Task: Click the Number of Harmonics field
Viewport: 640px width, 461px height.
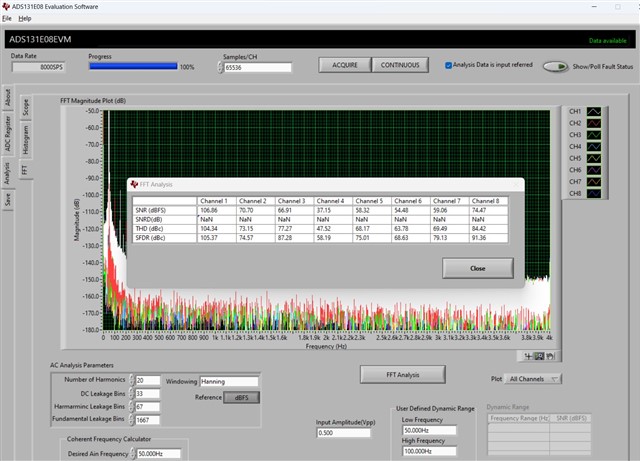Action: click(148, 381)
